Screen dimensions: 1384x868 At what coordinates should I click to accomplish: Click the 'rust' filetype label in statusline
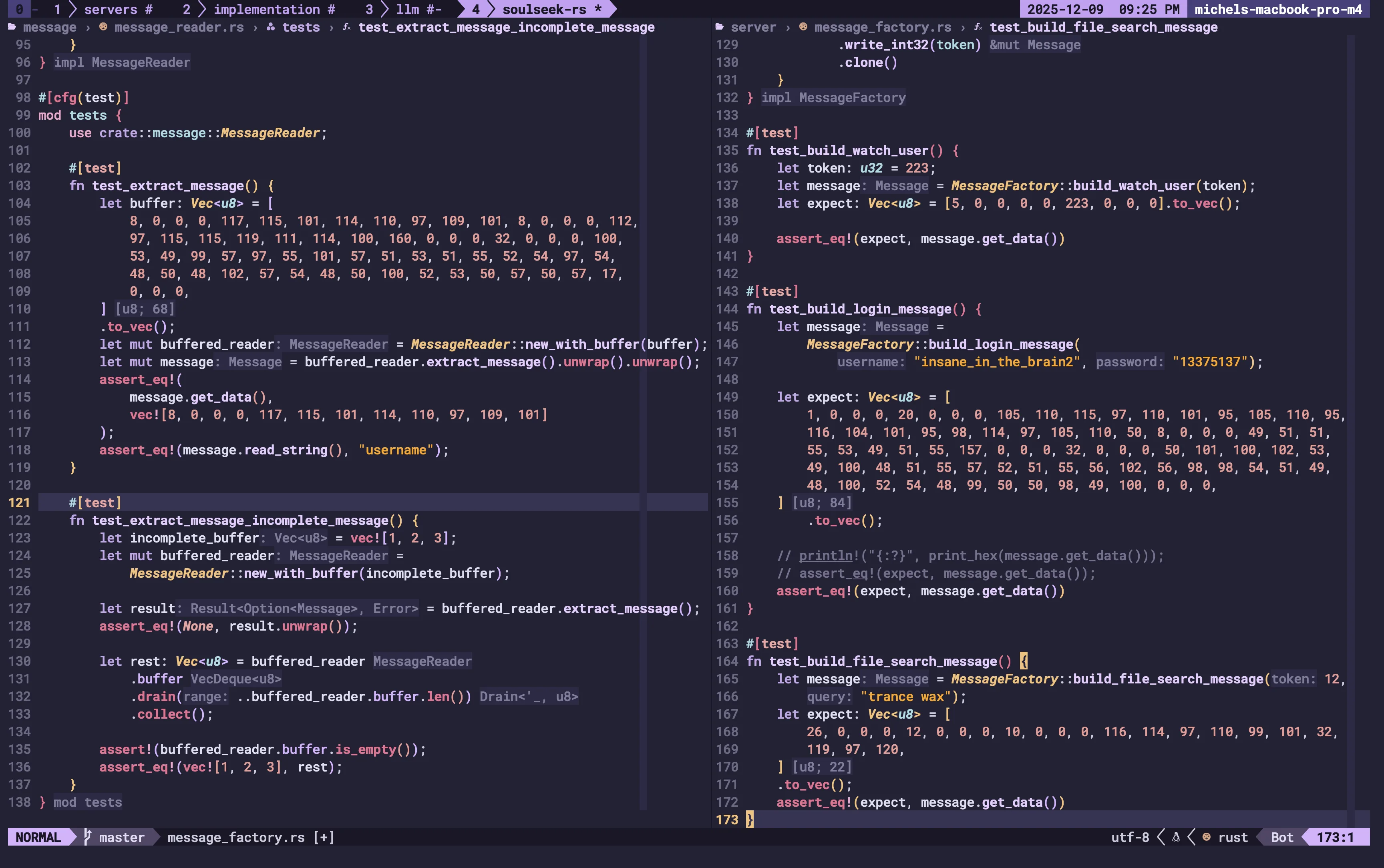pyautogui.click(x=1233, y=837)
